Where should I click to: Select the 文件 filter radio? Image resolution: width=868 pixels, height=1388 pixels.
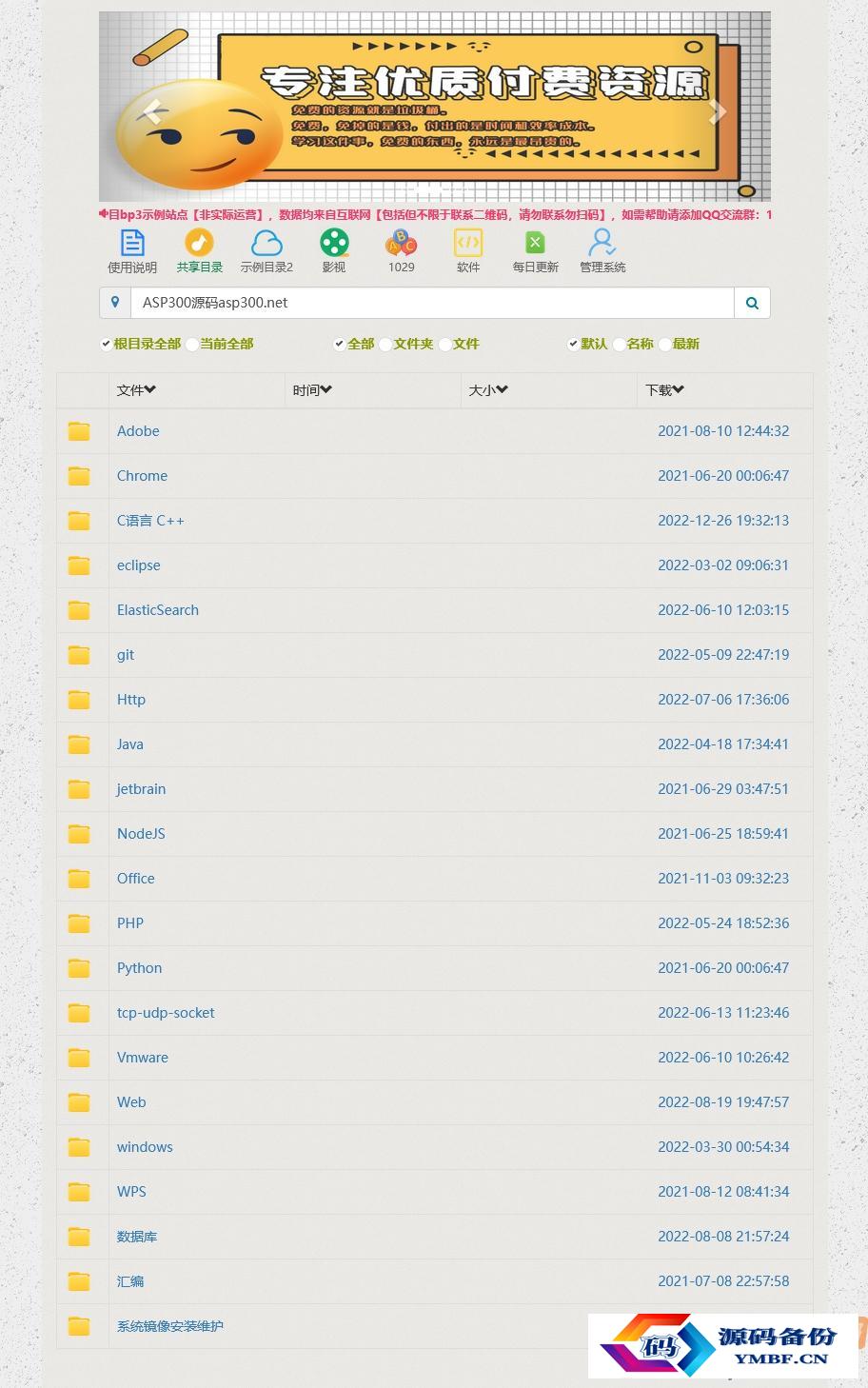tap(444, 345)
